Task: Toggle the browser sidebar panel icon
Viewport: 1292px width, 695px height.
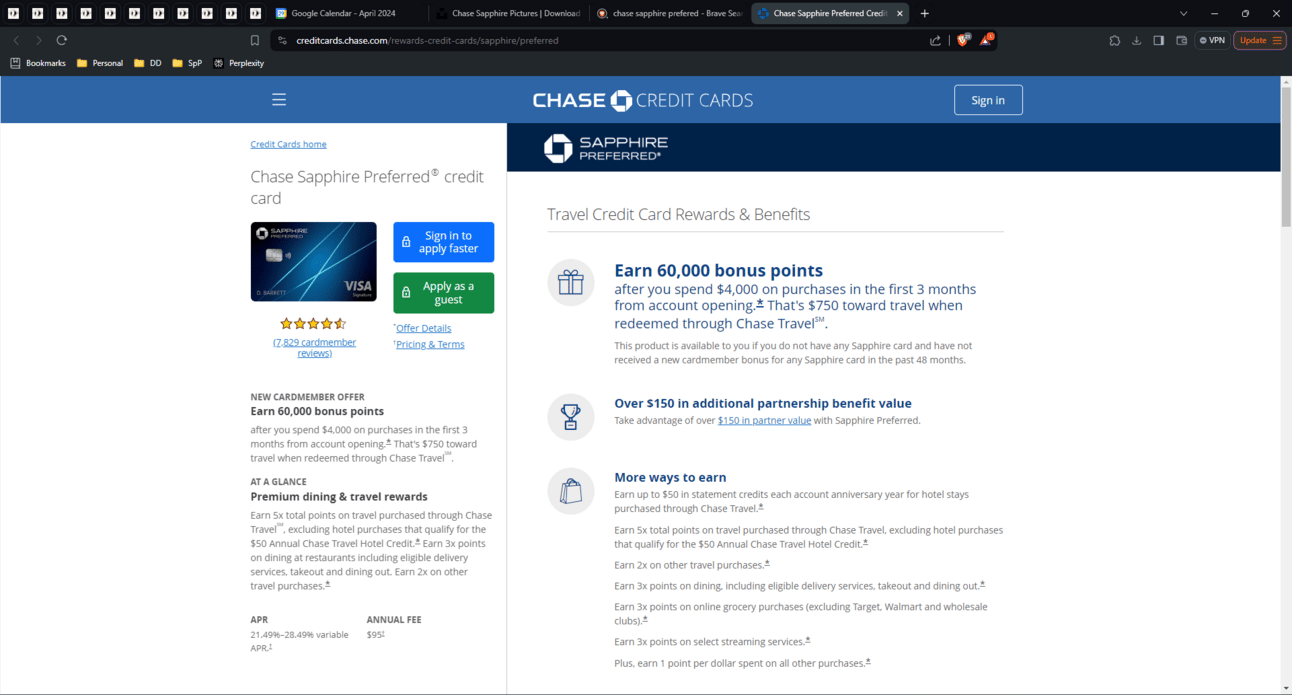Action: click(1159, 40)
